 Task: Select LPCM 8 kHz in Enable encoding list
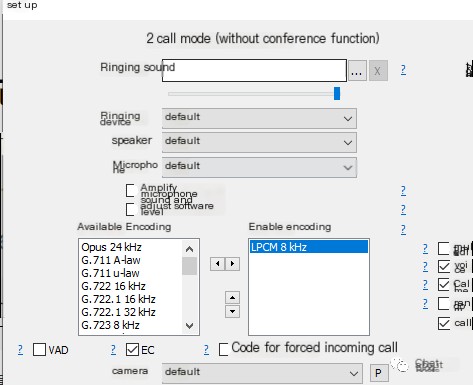click(309, 247)
